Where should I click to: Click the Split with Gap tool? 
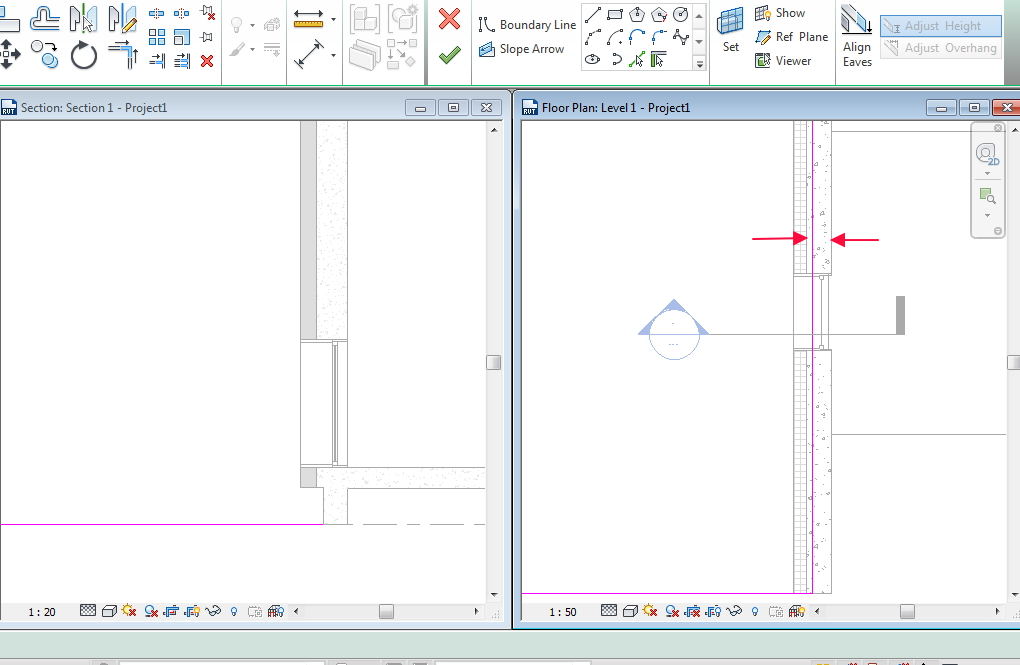(x=181, y=13)
